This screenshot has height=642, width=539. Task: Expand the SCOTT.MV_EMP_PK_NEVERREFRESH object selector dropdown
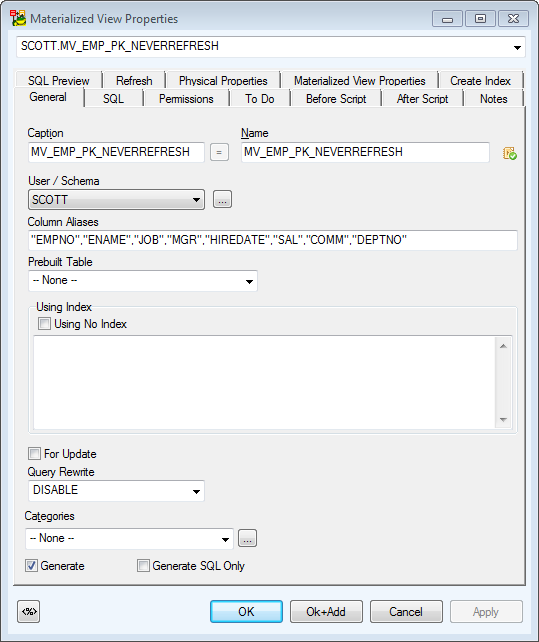[517, 47]
